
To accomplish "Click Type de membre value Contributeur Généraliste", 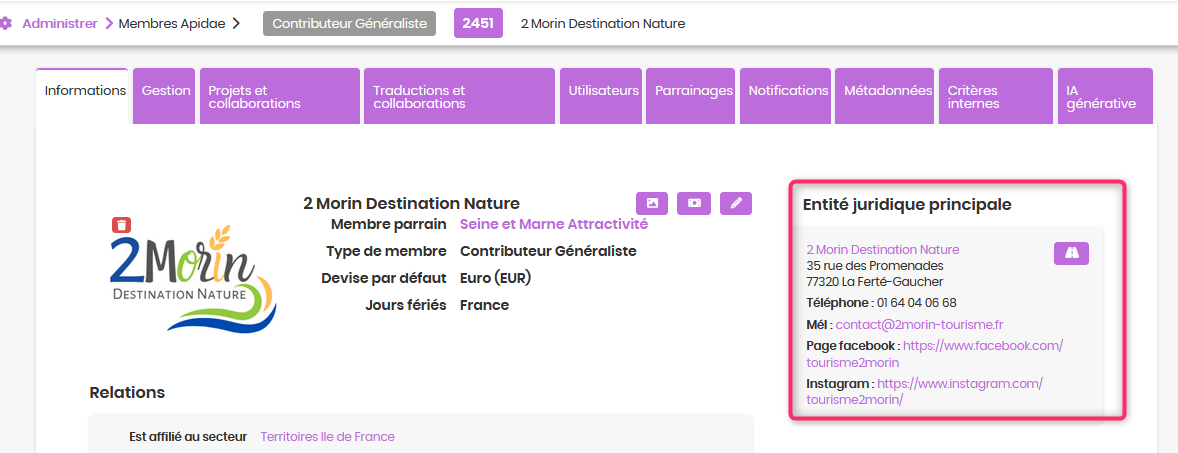I will click(x=548, y=251).
